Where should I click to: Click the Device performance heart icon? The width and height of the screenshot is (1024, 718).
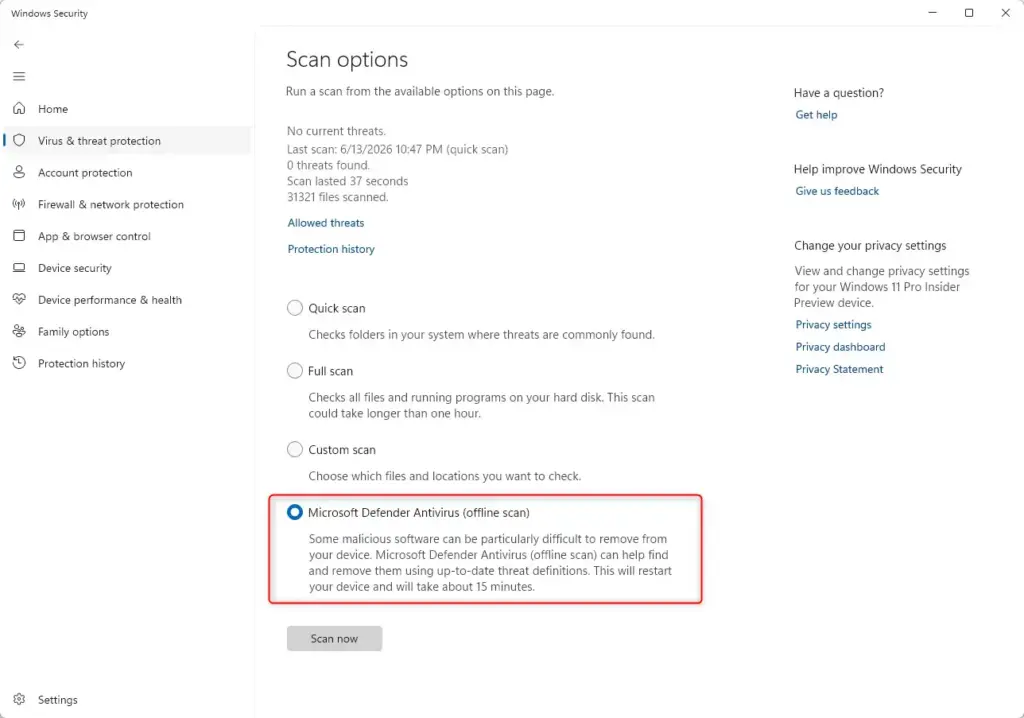coord(19,299)
